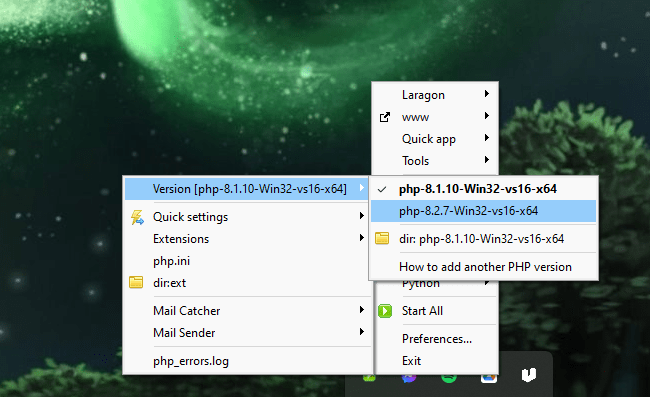Open the Extensions submenu
The height and width of the screenshot is (397, 650).
click(x=246, y=239)
